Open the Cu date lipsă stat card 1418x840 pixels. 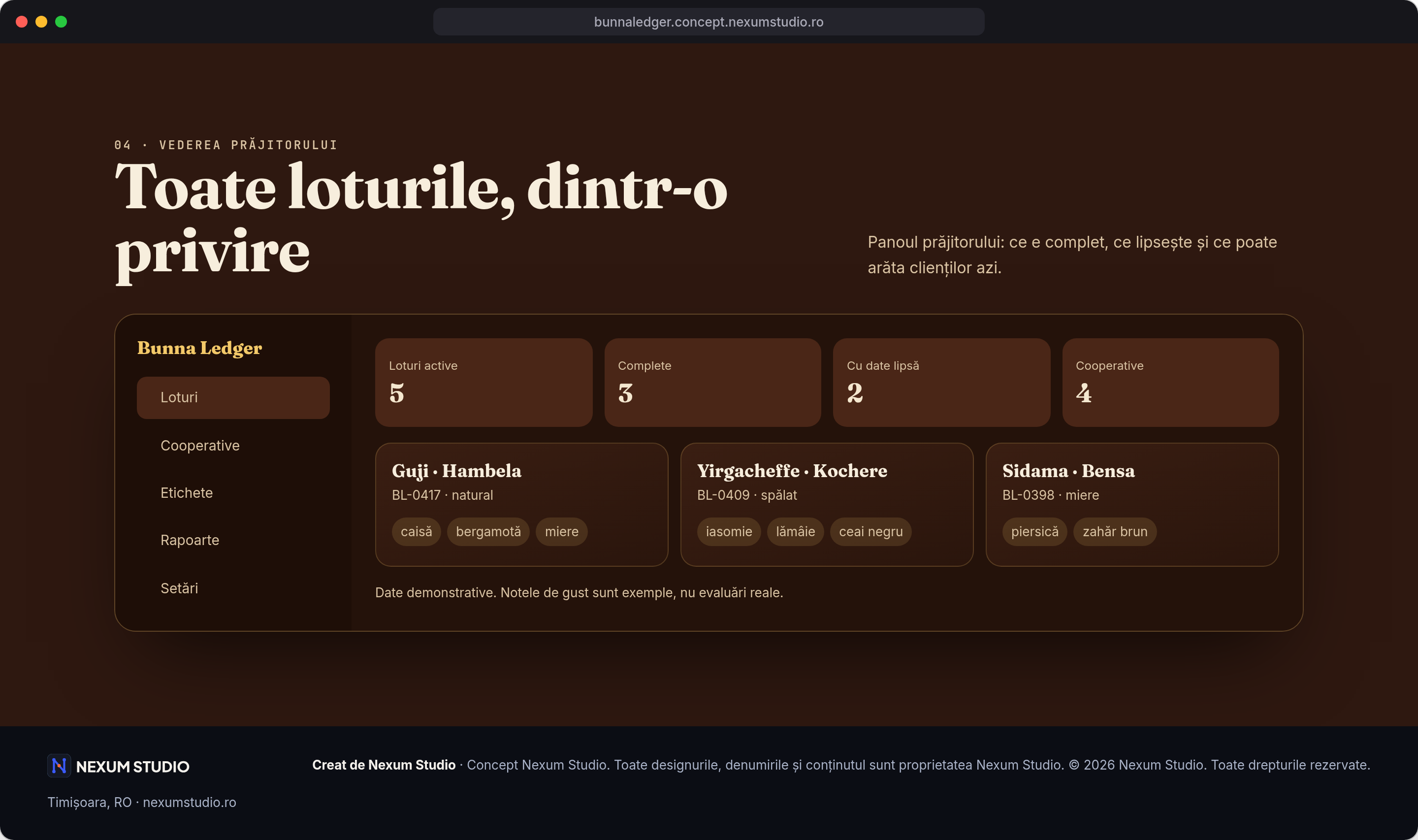pos(941,383)
